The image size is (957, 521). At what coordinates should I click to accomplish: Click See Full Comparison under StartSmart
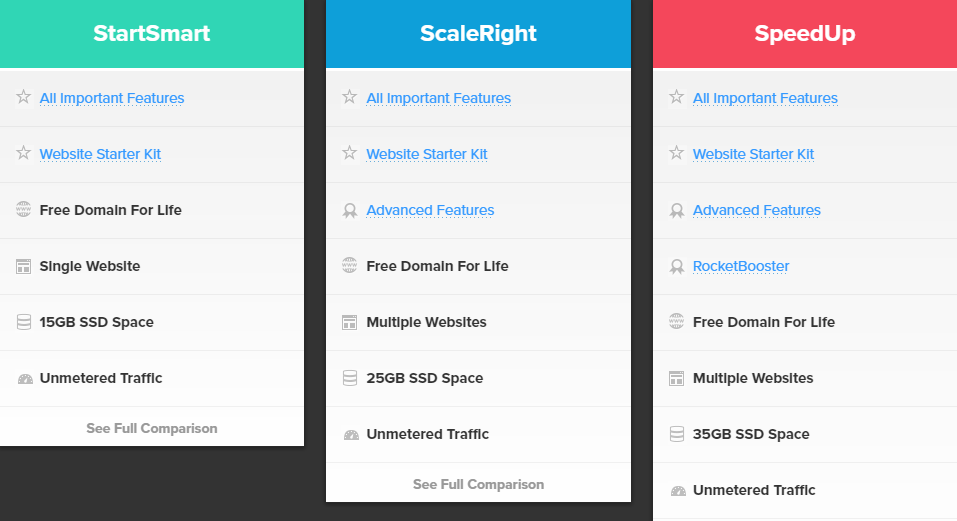pyautogui.click(x=152, y=428)
